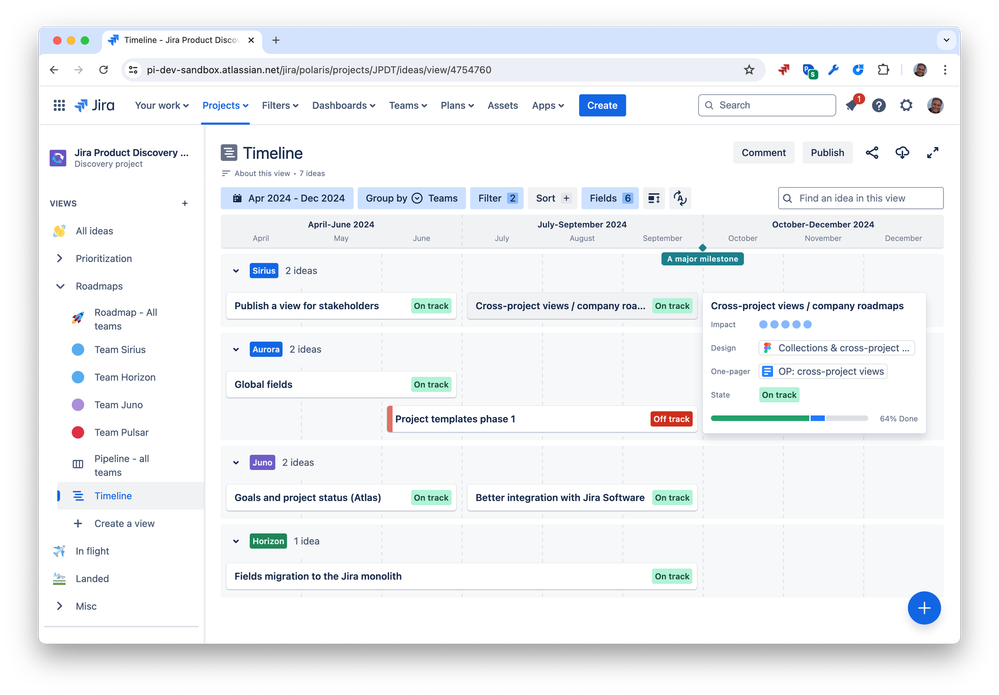Click the Comment button

(763, 153)
